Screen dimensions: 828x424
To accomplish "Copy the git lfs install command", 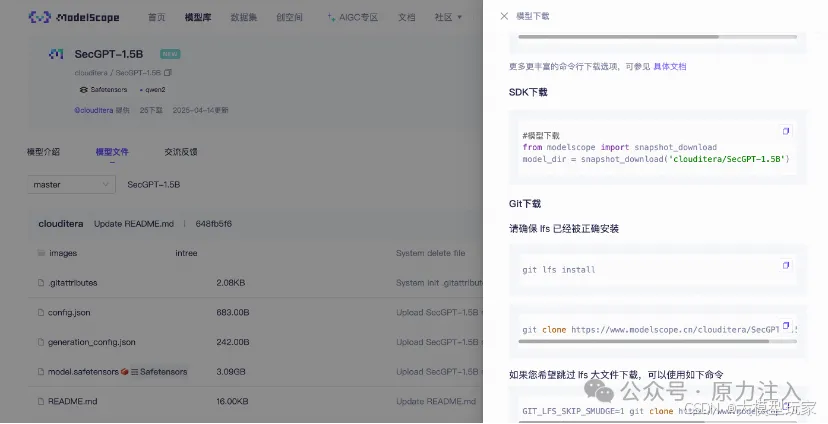I will pyautogui.click(x=786, y=265).
